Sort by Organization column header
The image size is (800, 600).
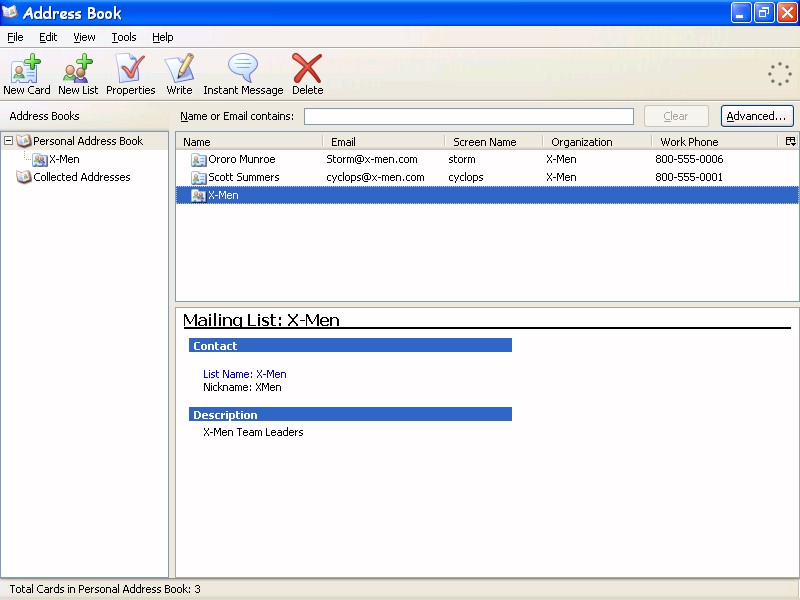(x=597, y=142)
